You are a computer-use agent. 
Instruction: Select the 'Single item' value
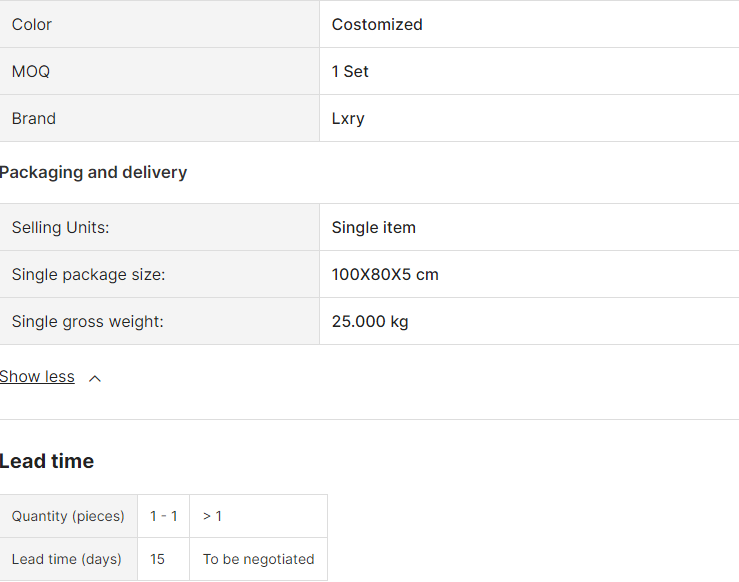[x=373, y=227]
